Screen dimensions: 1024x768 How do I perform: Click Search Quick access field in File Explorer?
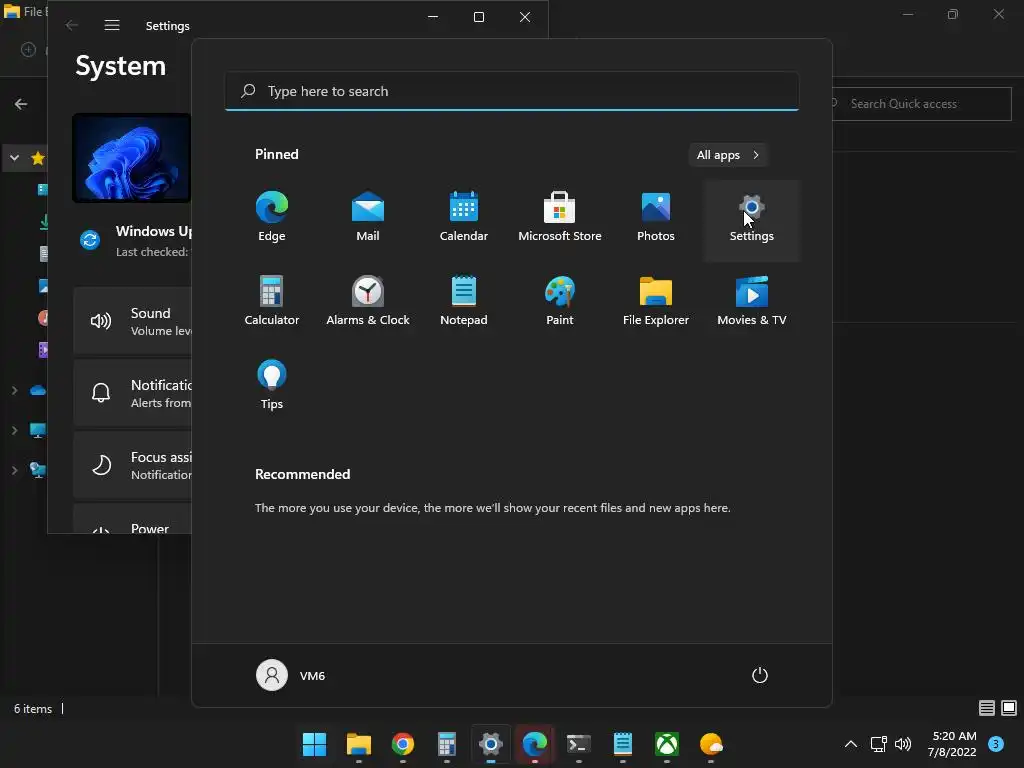(x=922, y=104)
